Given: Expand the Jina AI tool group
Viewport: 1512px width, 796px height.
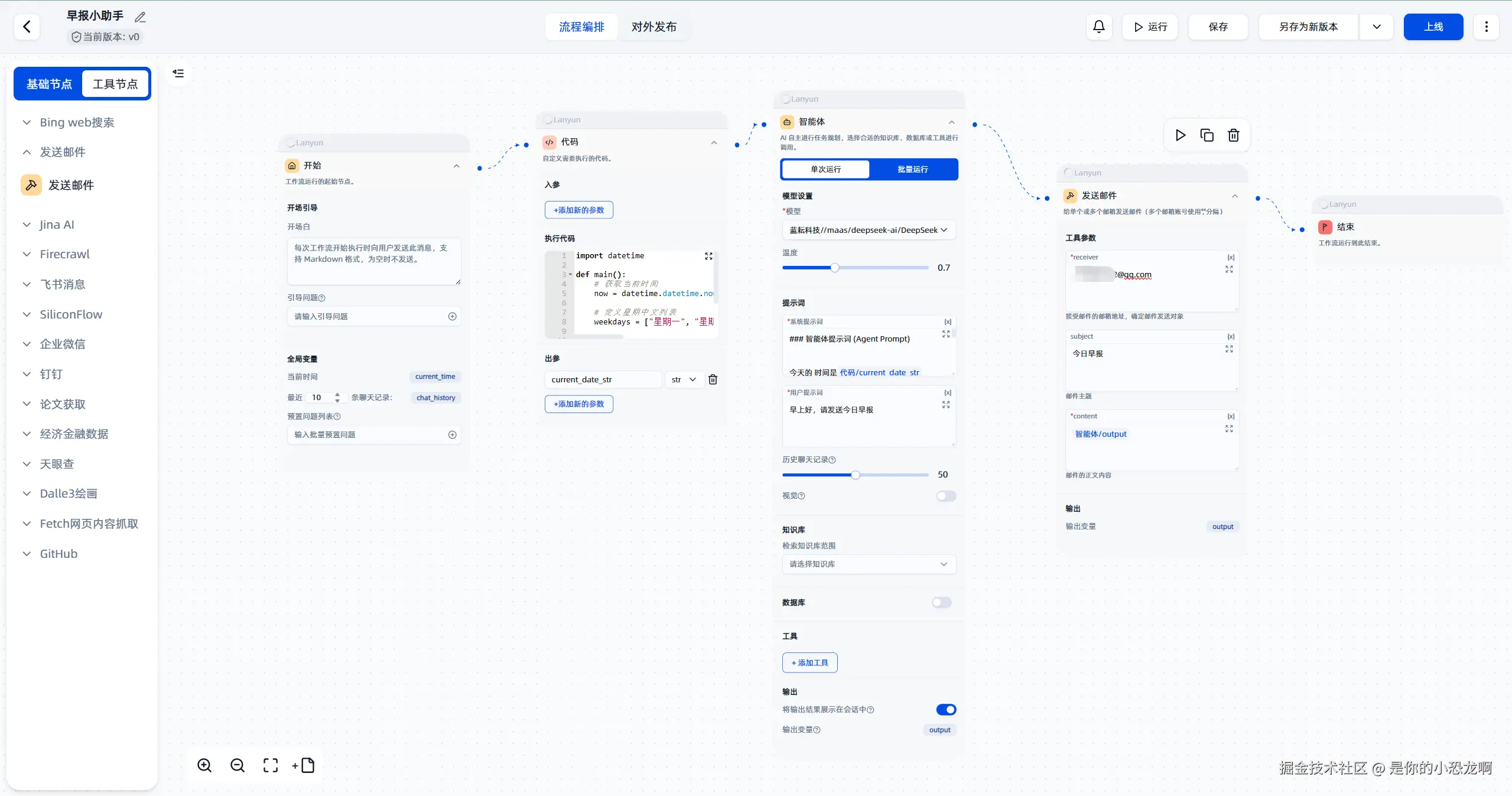Looking at the screenshot, I should 57,225.
